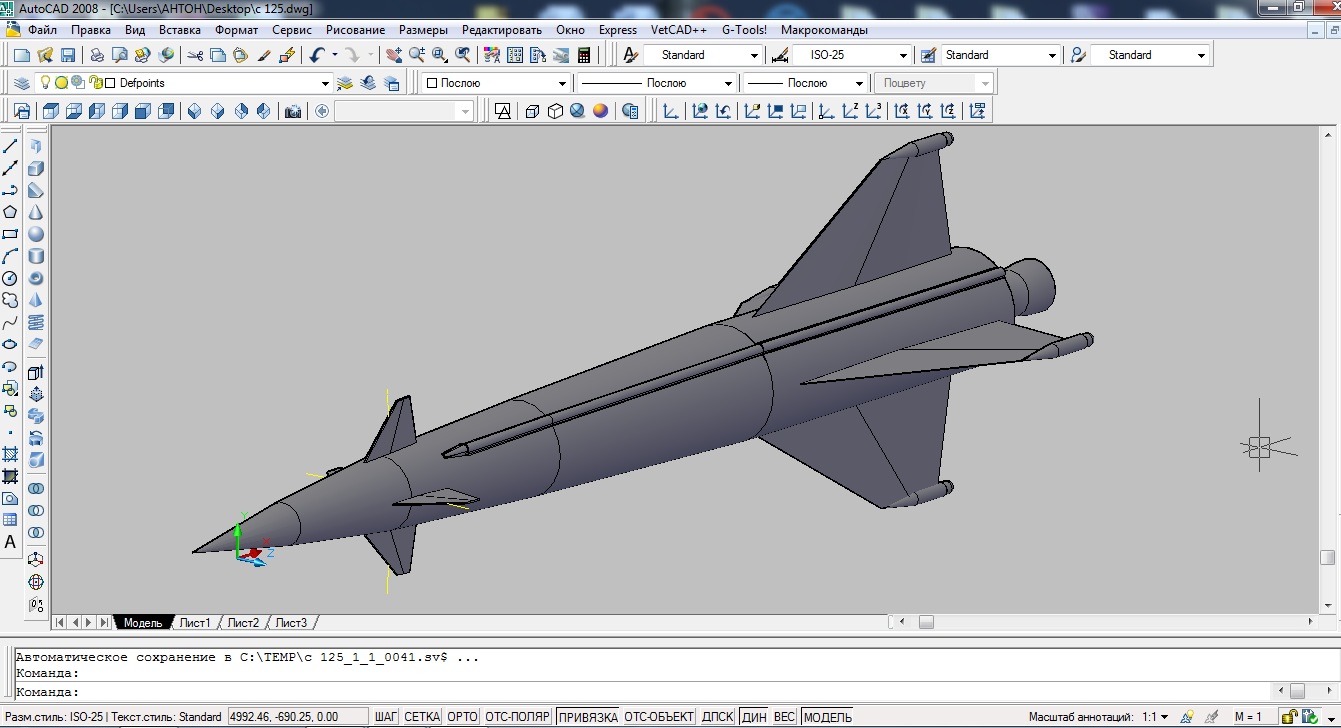Toggle ВЕС lineweight display

(785, 717)
